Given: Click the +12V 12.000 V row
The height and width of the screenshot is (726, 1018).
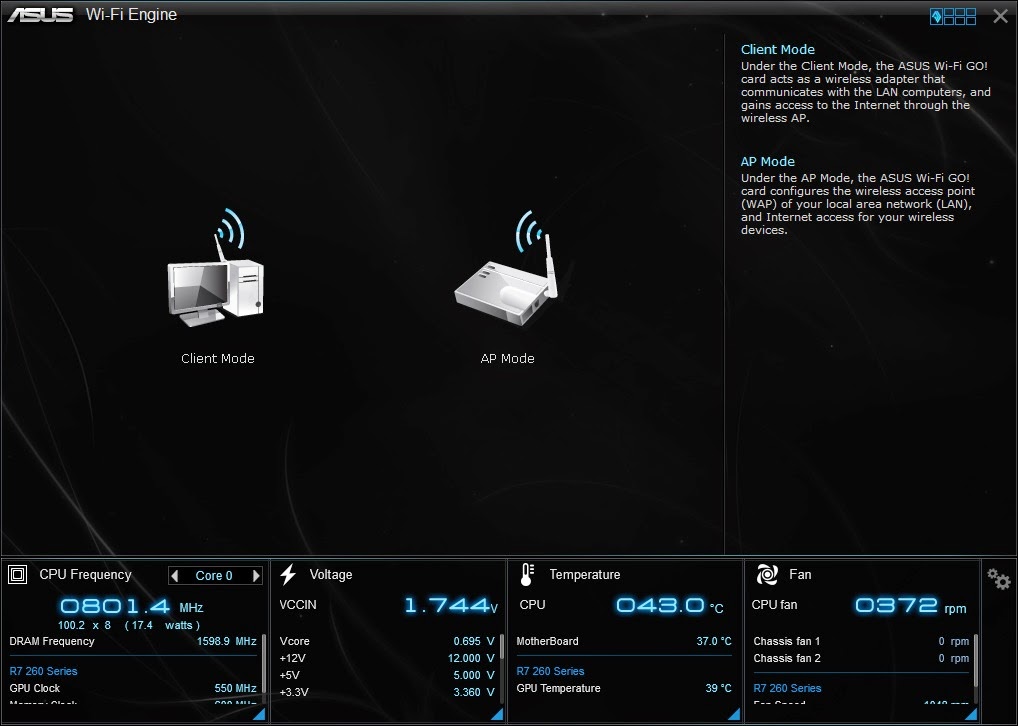Looking at the screenshot, I should (x=387, y=658).
